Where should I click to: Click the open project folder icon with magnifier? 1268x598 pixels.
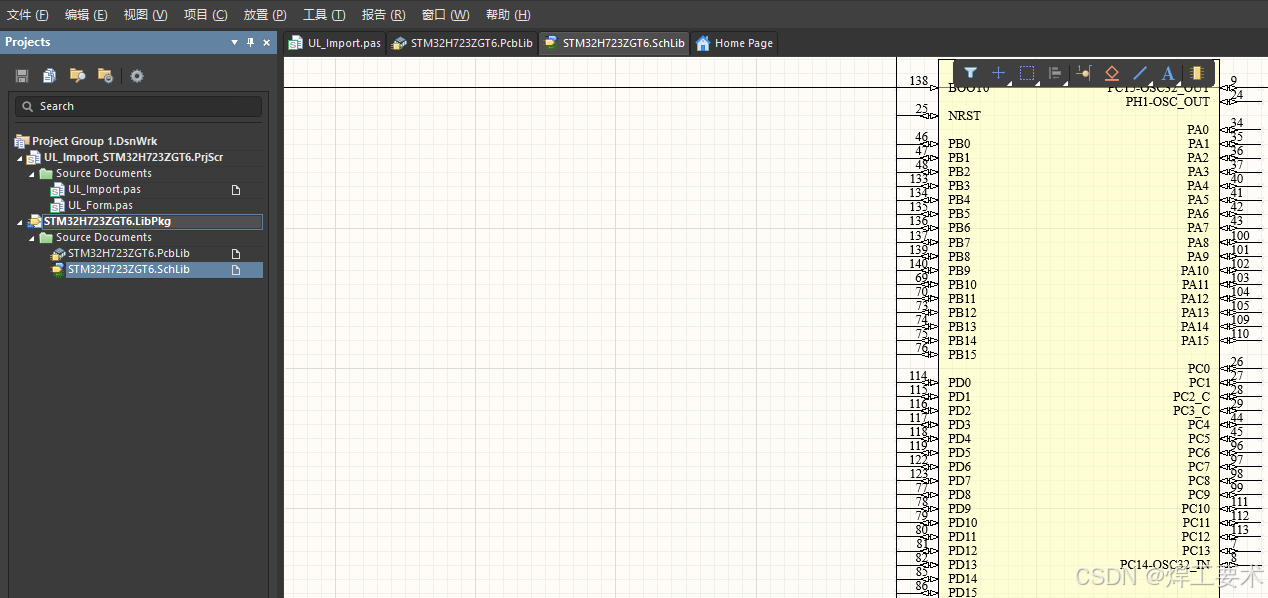tap(77, 76)
